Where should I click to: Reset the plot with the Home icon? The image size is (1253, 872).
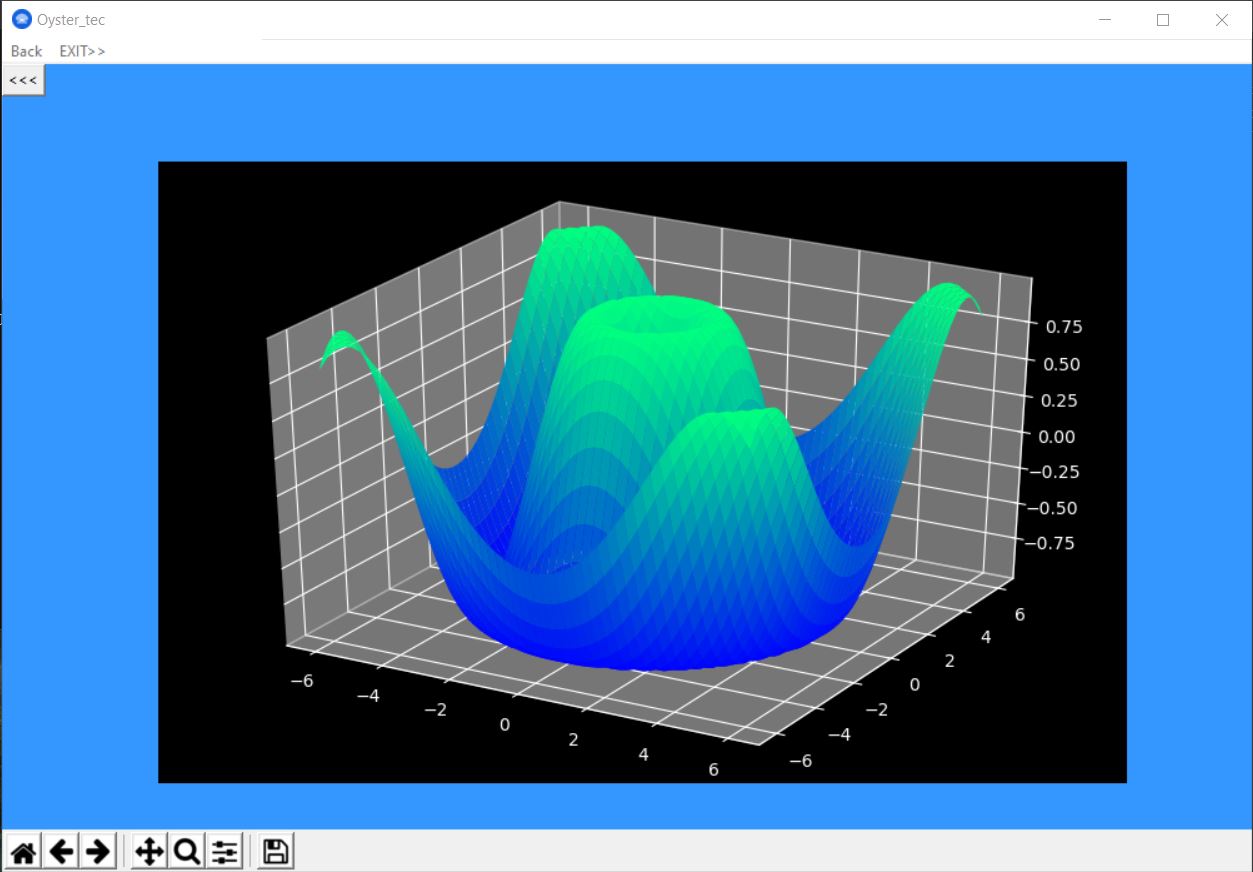click(24, 852)
